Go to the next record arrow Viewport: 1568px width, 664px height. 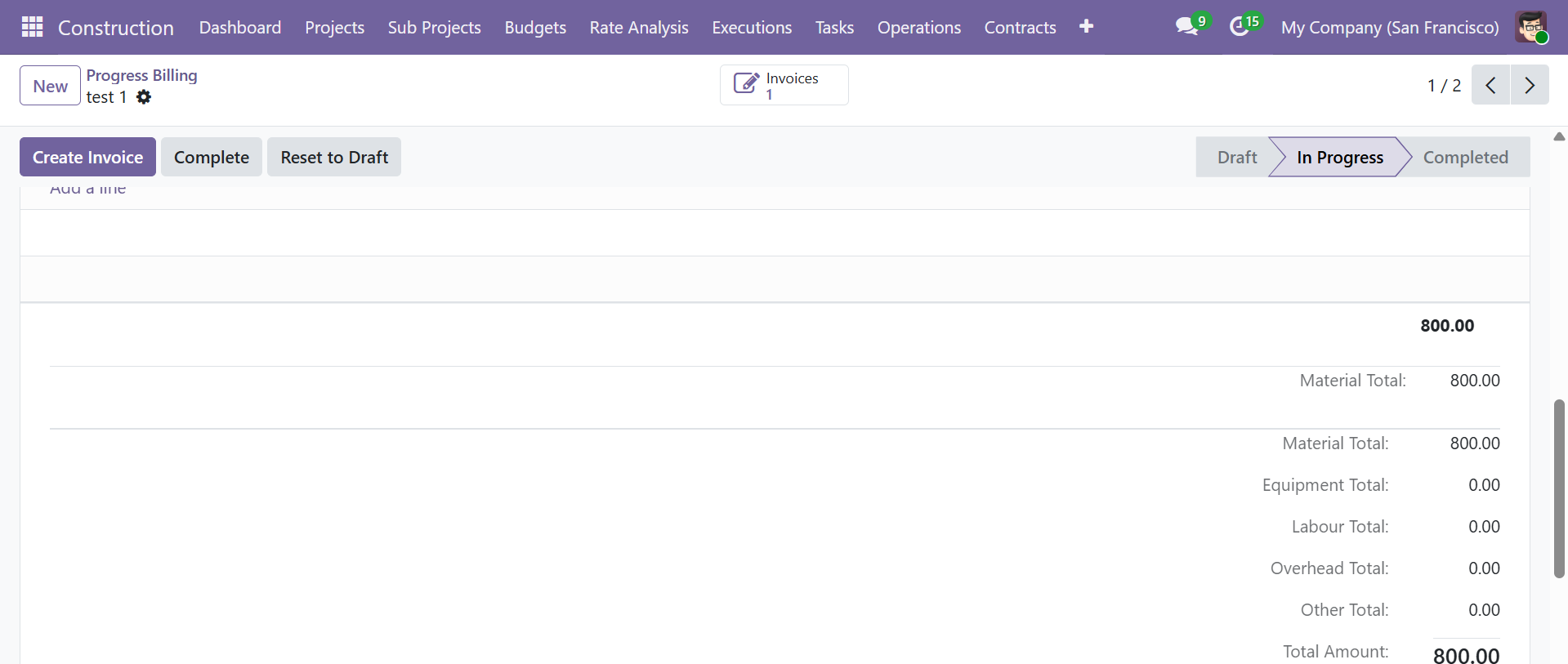click(x=1530, y=85)
